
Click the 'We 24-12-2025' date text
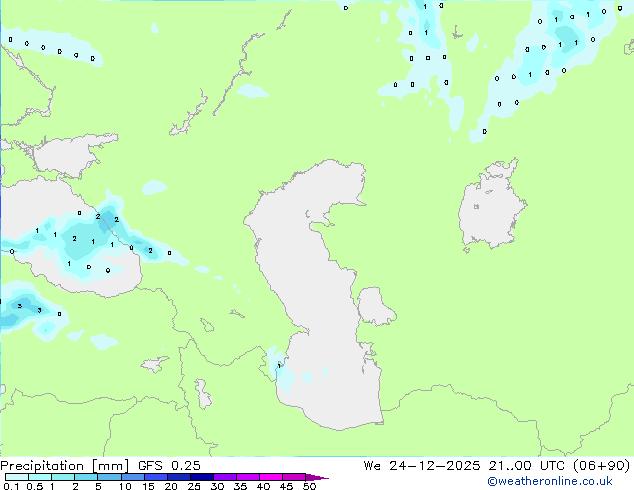coord(422,466)
